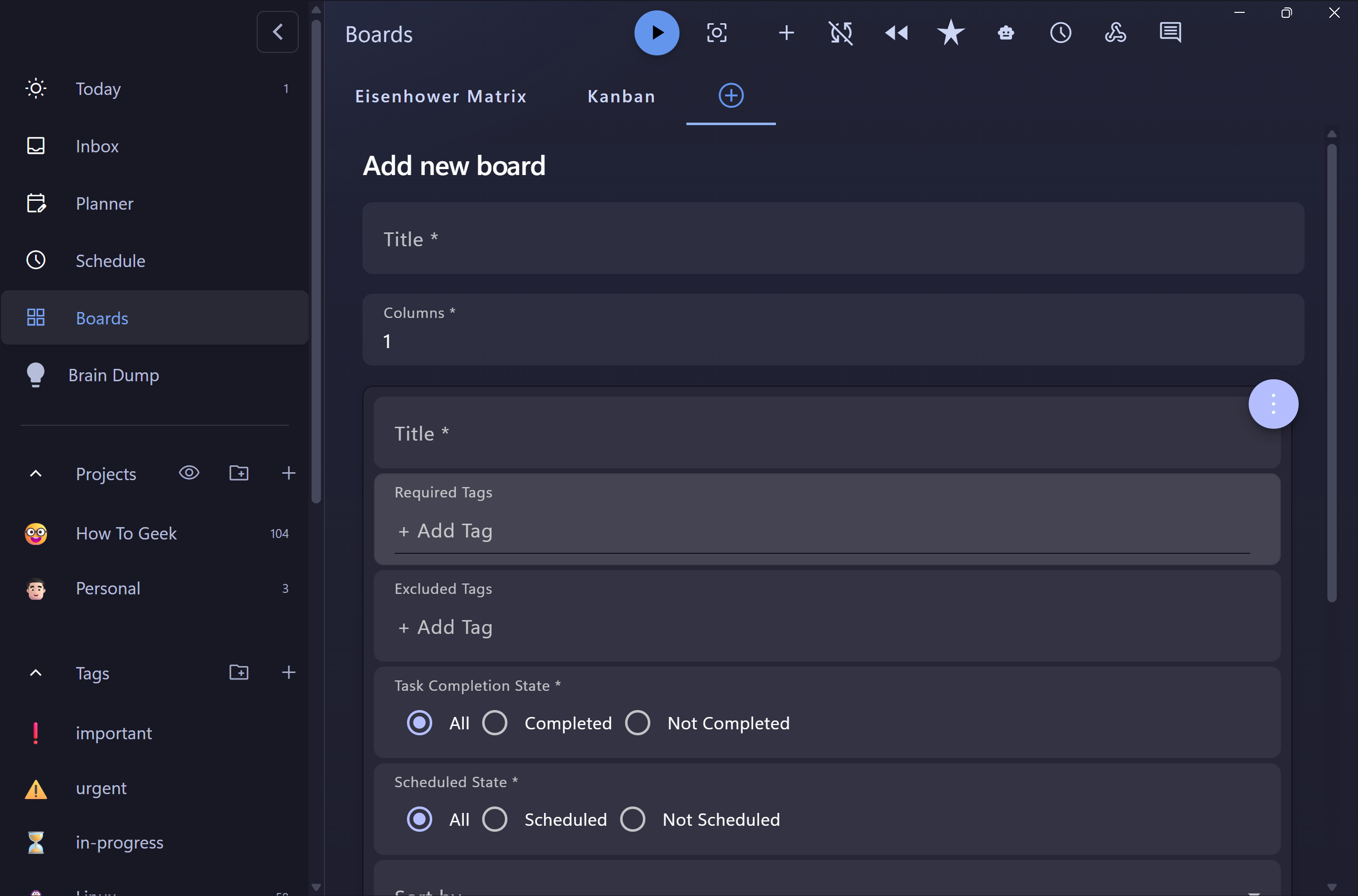Select All for Task Completion State

tap(419, 723)
